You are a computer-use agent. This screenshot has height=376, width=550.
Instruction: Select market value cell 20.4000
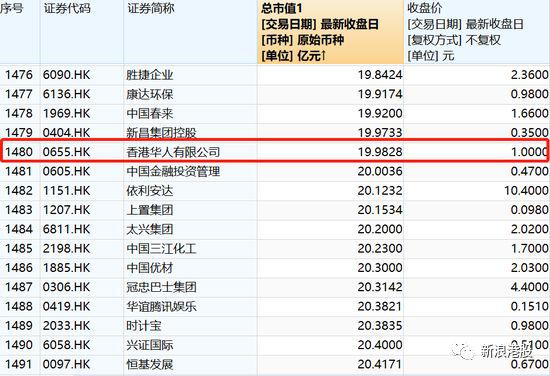click(x=380, y=345)
